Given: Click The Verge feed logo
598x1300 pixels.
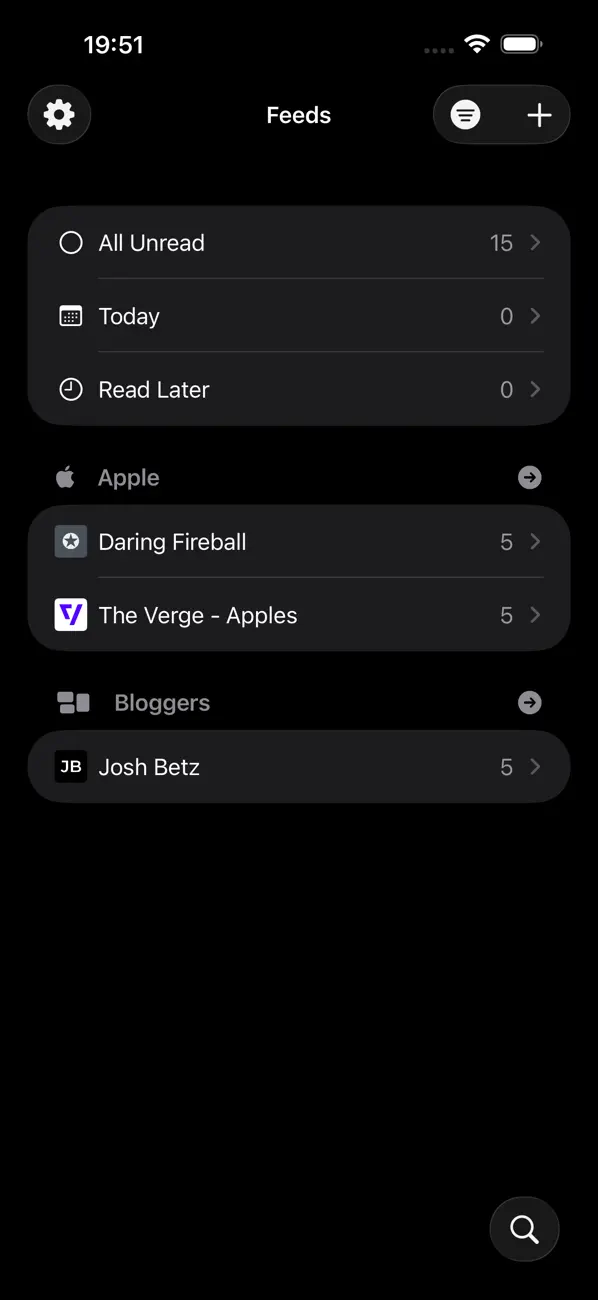Looking at the screenshot, I should [x=70, y=615].
